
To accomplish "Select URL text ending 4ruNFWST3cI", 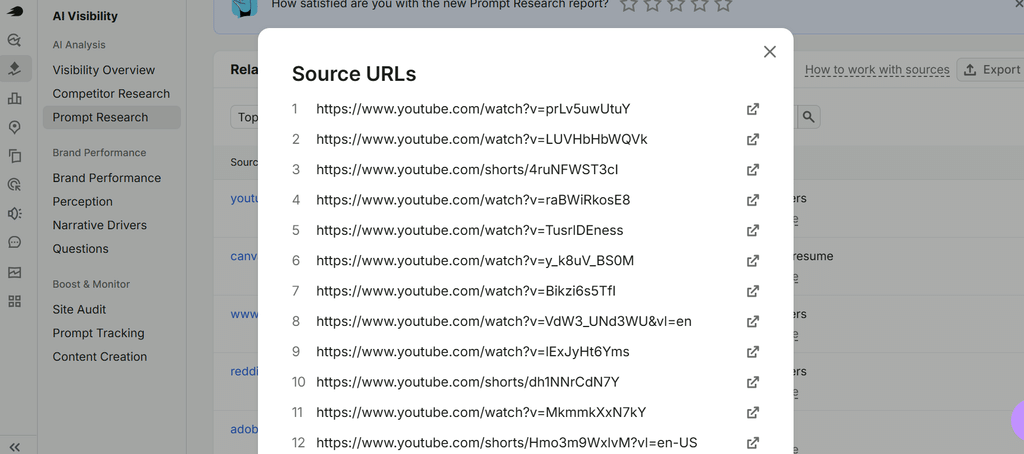I will point(467,170).
